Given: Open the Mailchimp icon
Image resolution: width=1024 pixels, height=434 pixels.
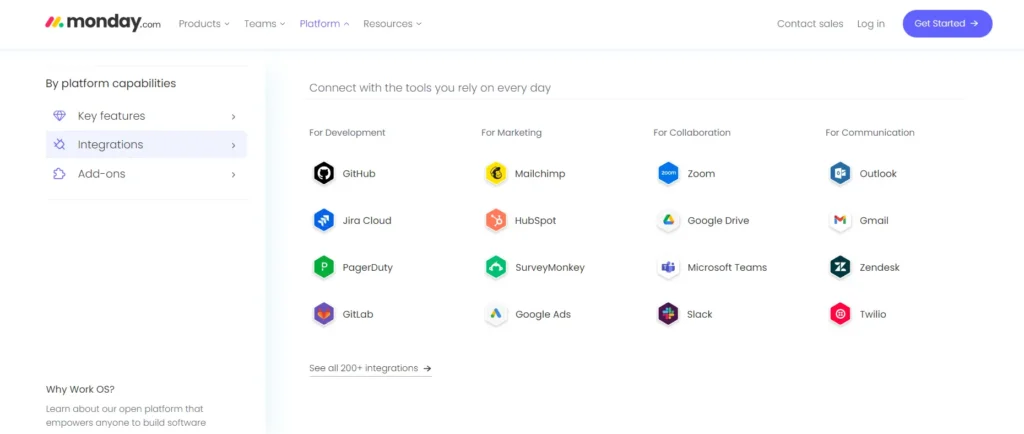Looking at the screenshot, I should pos(496,174).
